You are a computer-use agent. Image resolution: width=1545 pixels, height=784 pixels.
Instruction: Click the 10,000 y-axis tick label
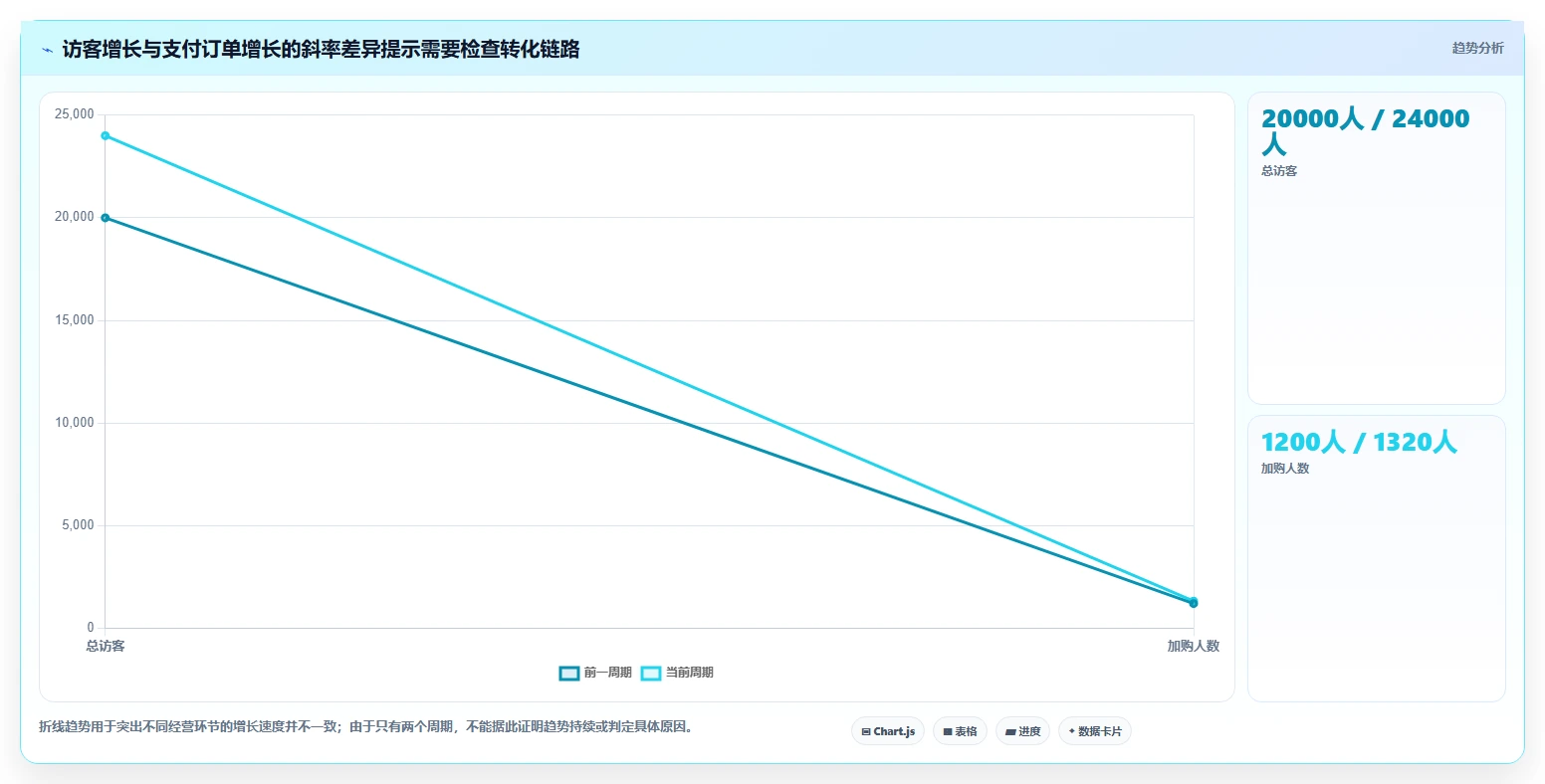point(75,423)
